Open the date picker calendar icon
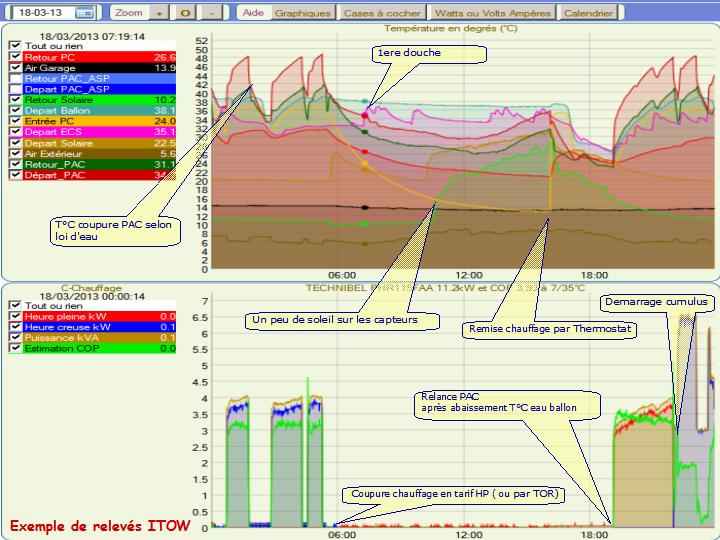 point(84,14)
